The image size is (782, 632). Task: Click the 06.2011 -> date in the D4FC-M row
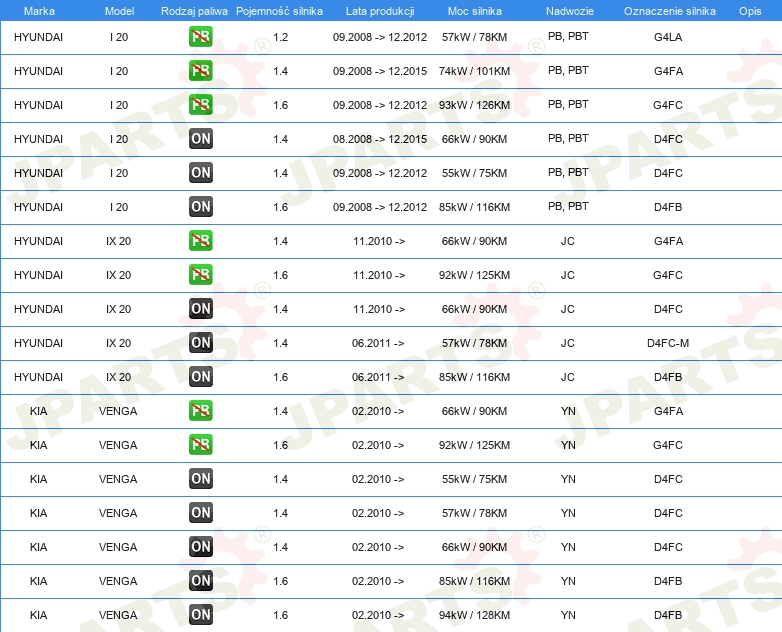[x=378, y=343]
